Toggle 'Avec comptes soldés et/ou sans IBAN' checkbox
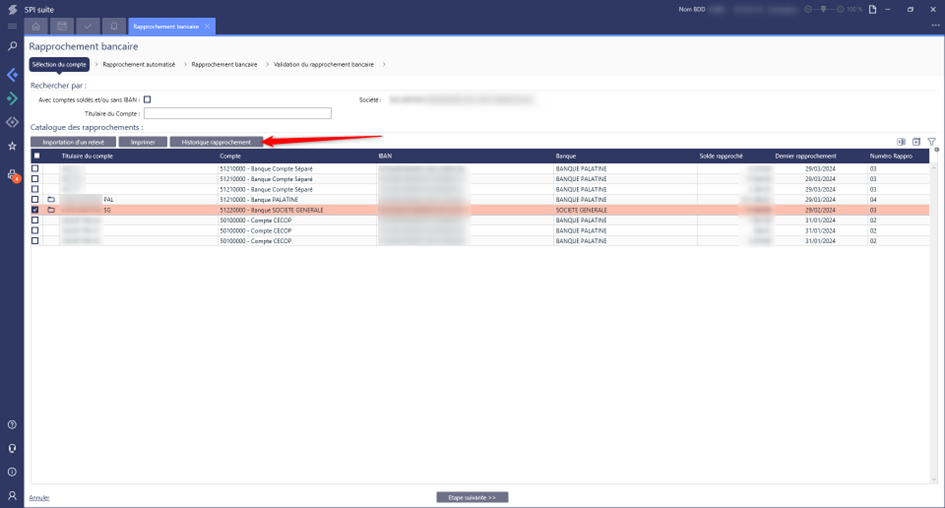Image resolution: width=945 pixels, height=508 pixels. coord(147,99)
